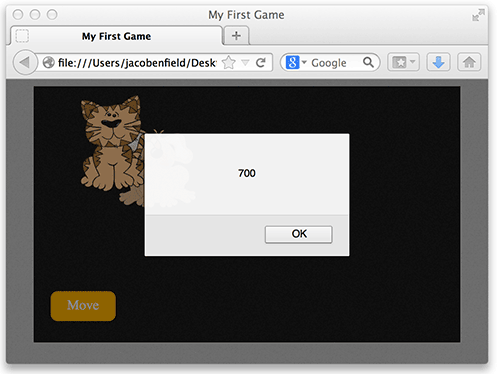This screenshot has height=374, width=500.
Task: Open the downloads arrow button
Action: click(438, 62)
